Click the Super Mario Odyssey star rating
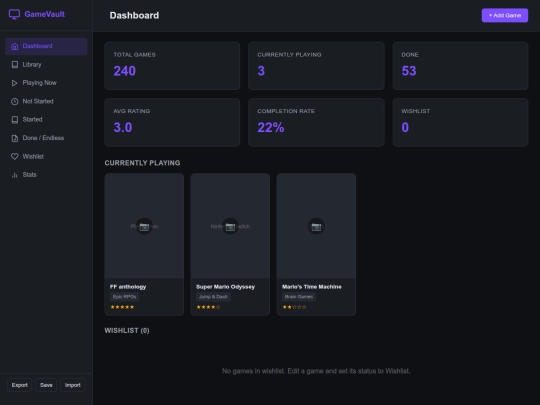 (208, 307)
